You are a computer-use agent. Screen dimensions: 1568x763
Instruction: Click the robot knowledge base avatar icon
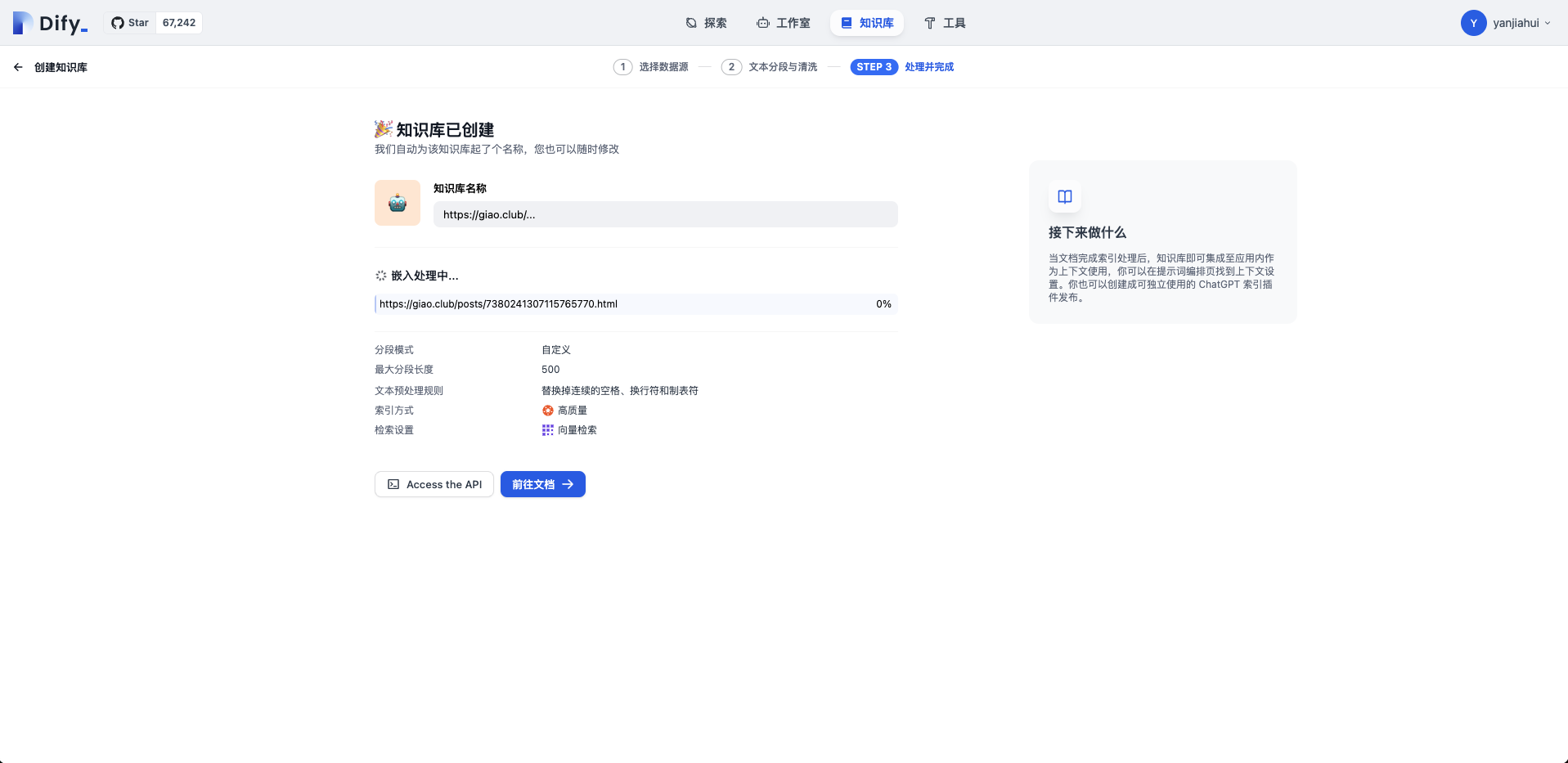tap(398, 203)
